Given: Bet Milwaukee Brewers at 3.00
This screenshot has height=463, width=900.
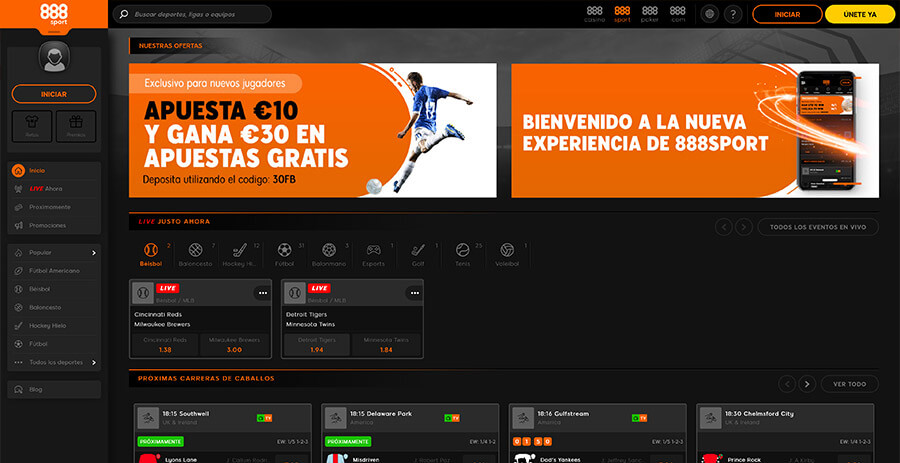Looking at the screenshot, I should click(234, 345).
